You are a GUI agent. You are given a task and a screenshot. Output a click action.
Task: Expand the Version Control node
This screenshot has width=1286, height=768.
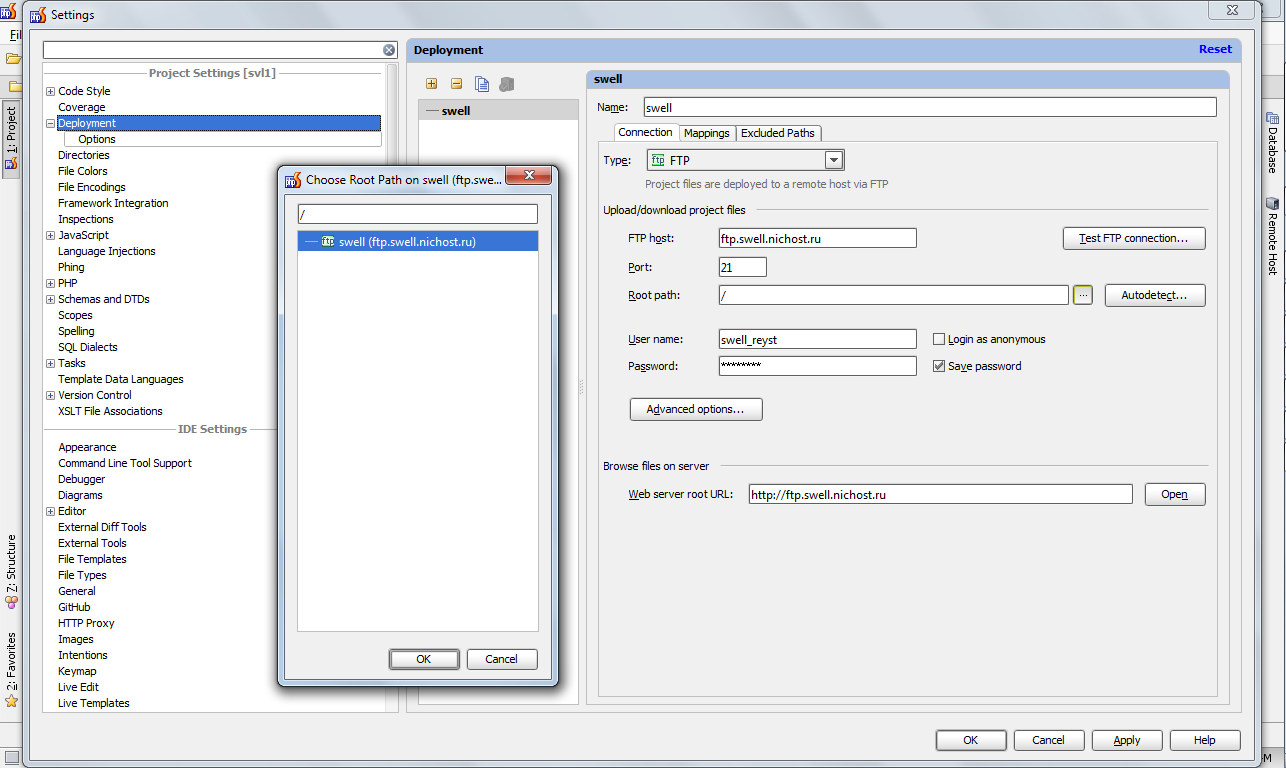(50, 395)
